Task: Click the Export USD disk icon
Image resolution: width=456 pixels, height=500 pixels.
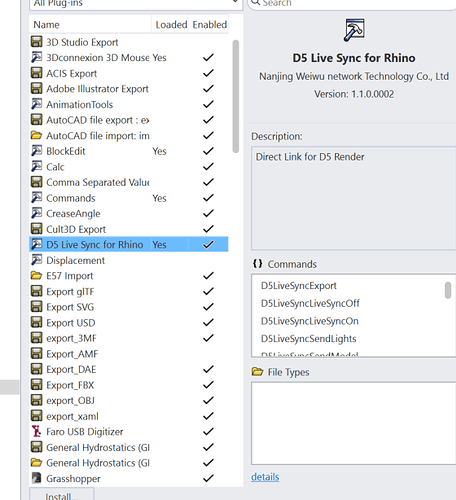Action: click(x=37, y=322)
